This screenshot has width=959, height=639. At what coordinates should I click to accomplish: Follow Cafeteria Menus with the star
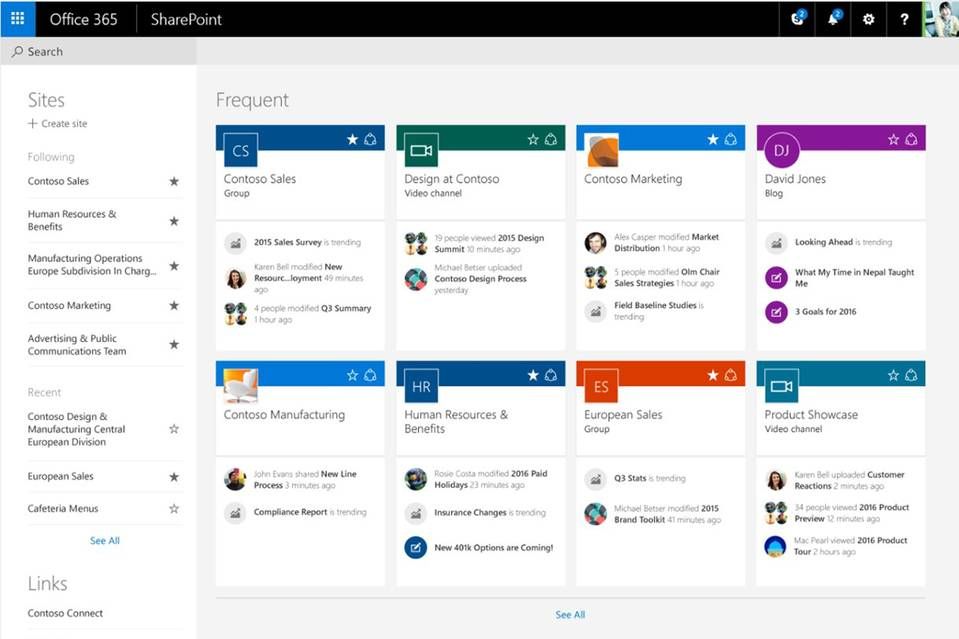coord(174,508)
